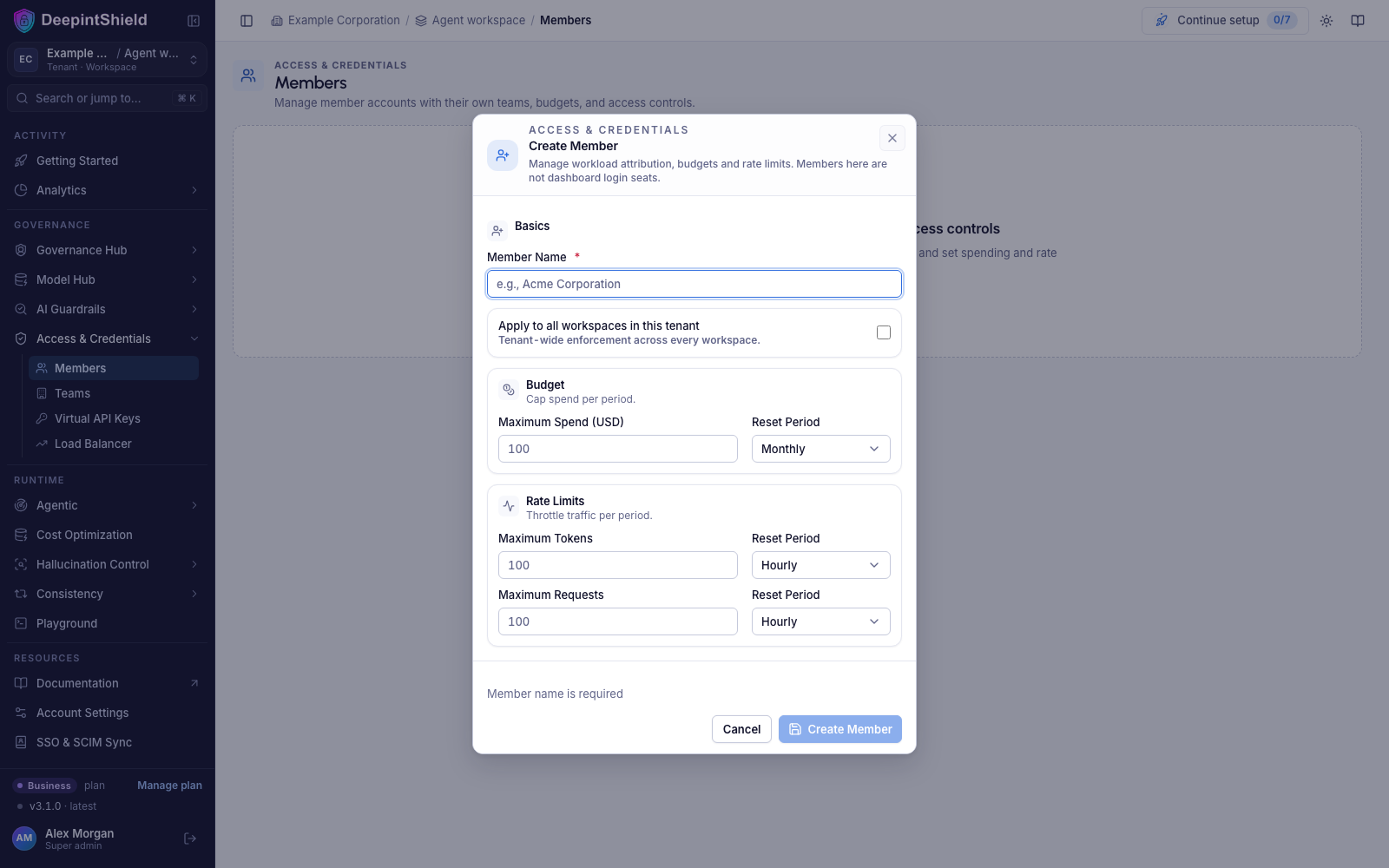Open Virtual API Keys page

click(x=114, y=418)
